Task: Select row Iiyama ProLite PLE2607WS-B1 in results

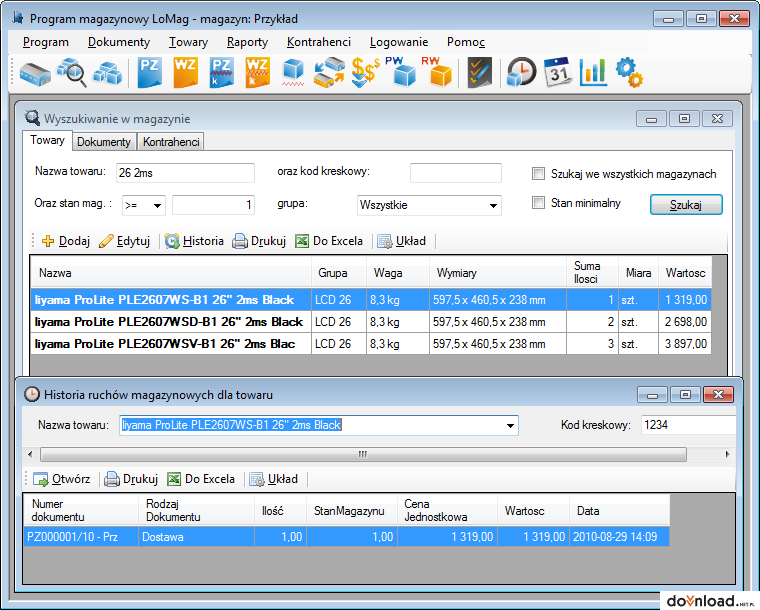Action: pyautogui.click(x=371, y=300)
